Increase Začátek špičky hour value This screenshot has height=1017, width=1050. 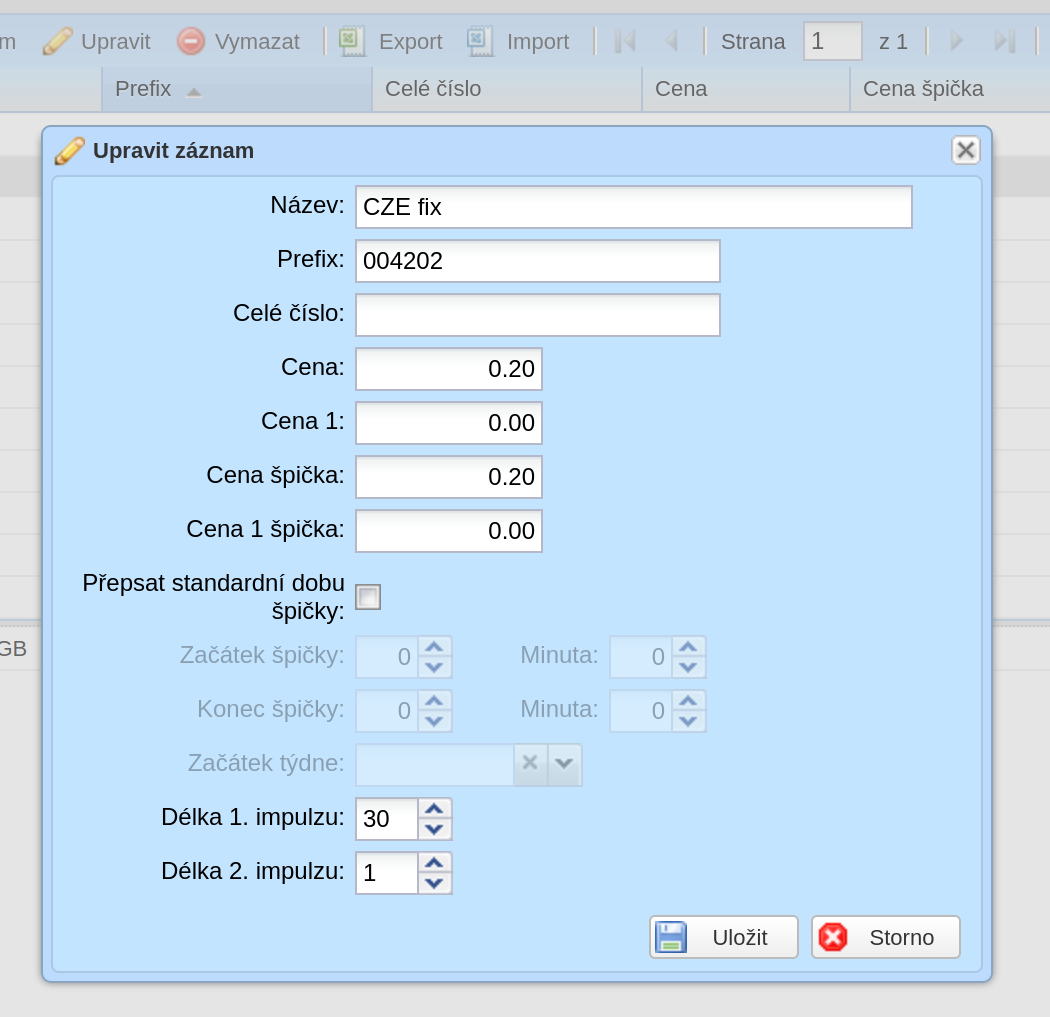[x=435, y=647]
